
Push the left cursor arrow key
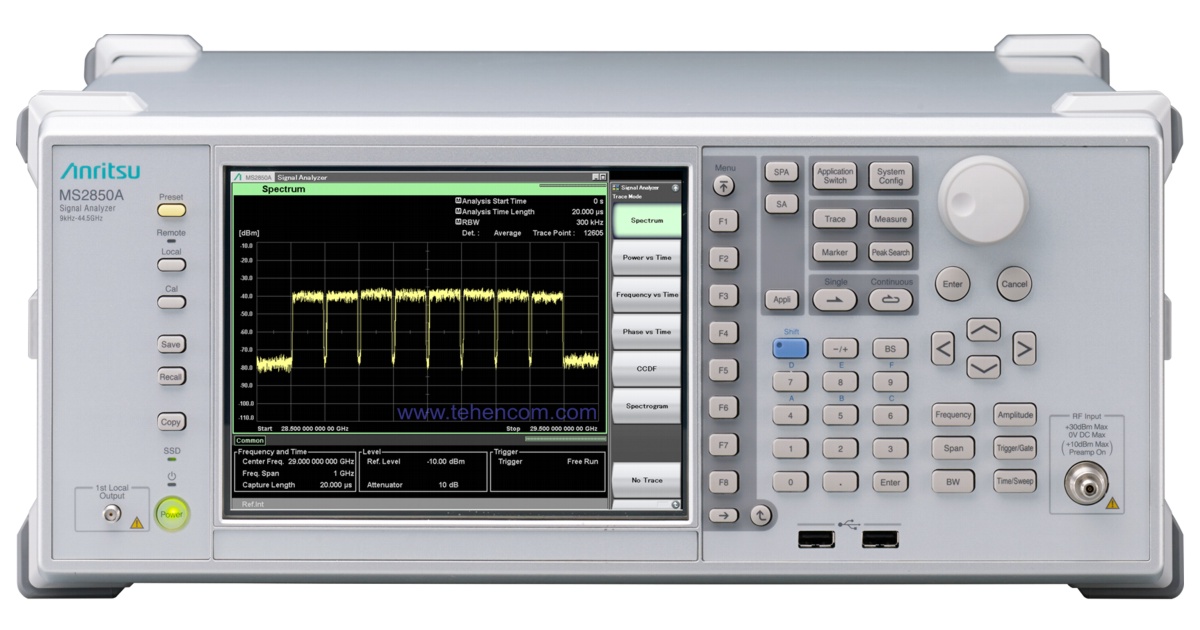tap(943, 348)
